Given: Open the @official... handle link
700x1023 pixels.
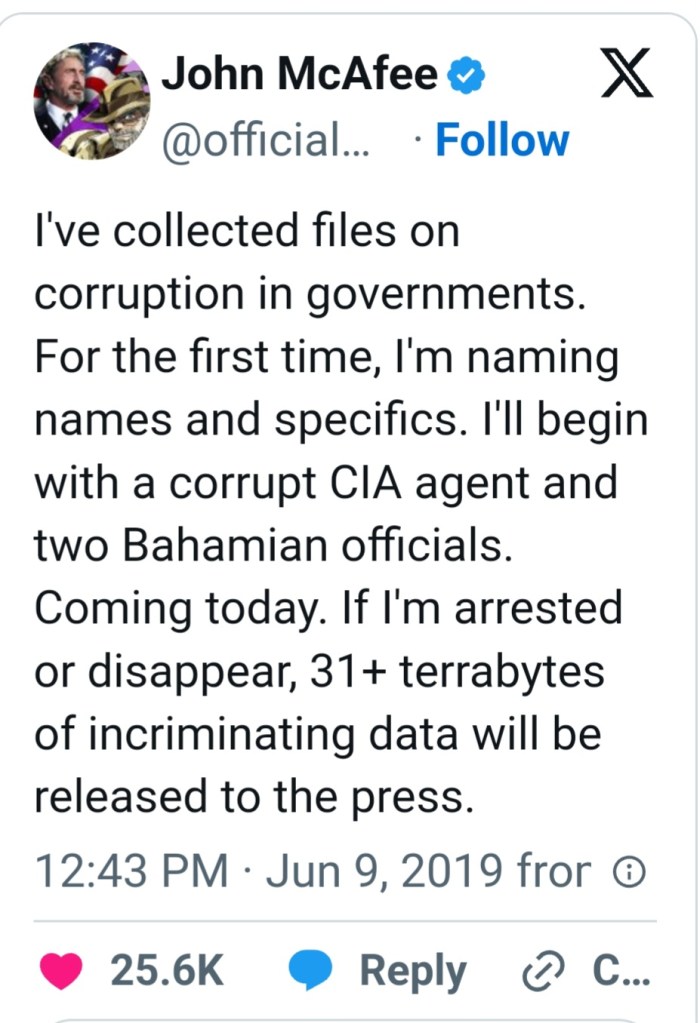Looking at the screenshot, I should 266,140.
